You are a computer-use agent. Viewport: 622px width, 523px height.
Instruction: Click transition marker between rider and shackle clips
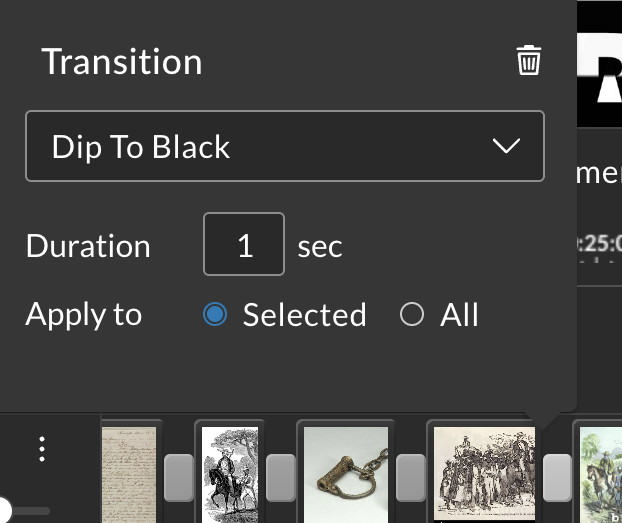(281, 478)
